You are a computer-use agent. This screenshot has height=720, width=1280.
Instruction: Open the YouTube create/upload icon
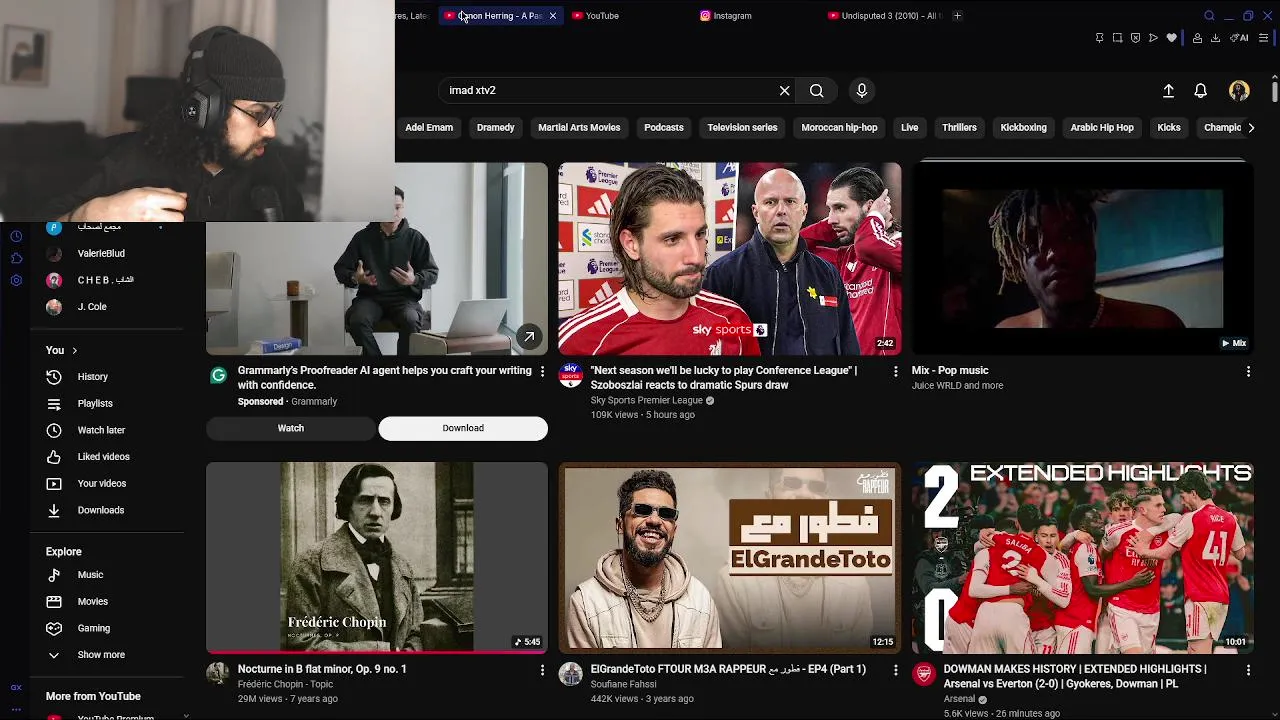1168,90
